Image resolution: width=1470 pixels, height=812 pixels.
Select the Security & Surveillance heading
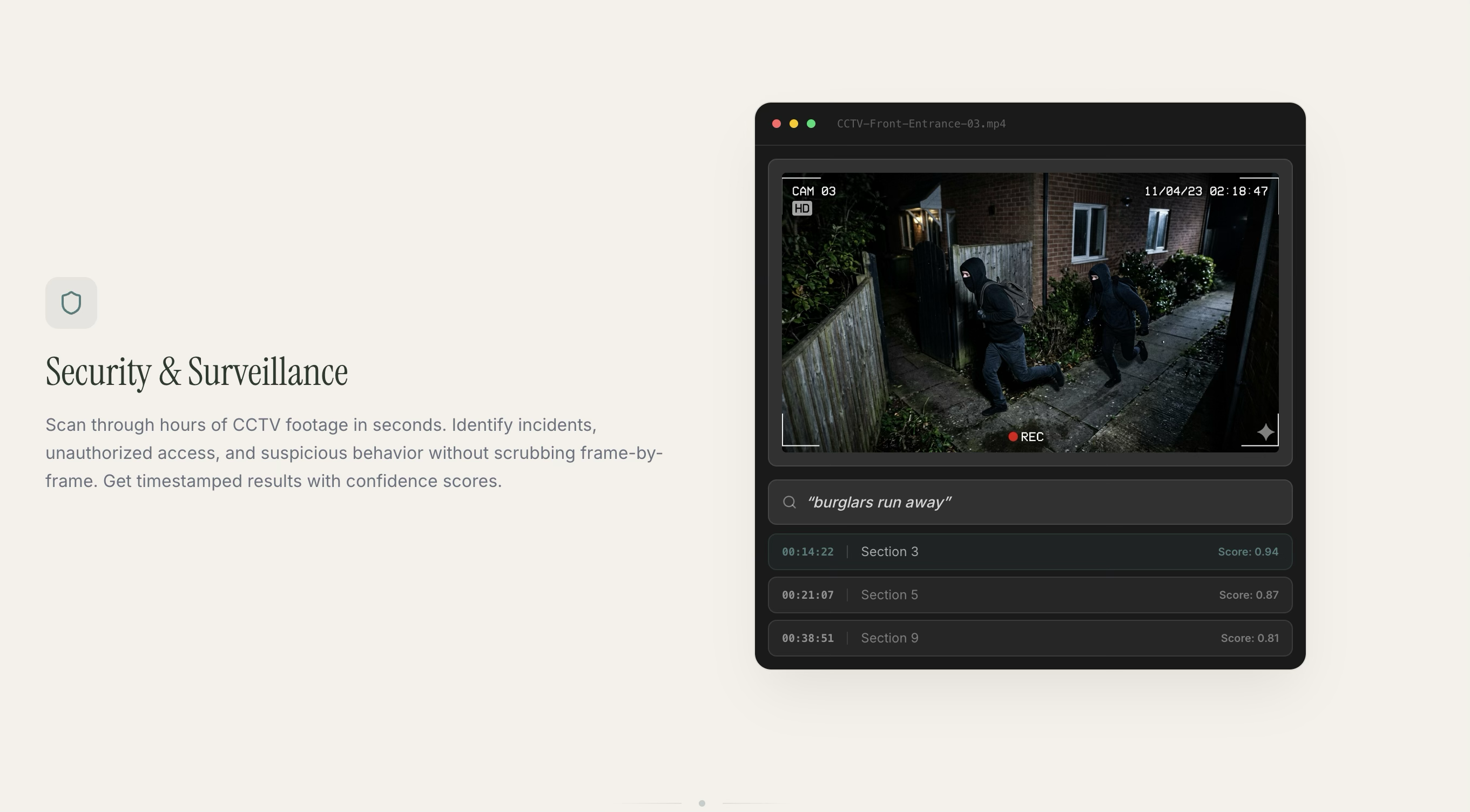pyautogui.click(x=197, y=371)
